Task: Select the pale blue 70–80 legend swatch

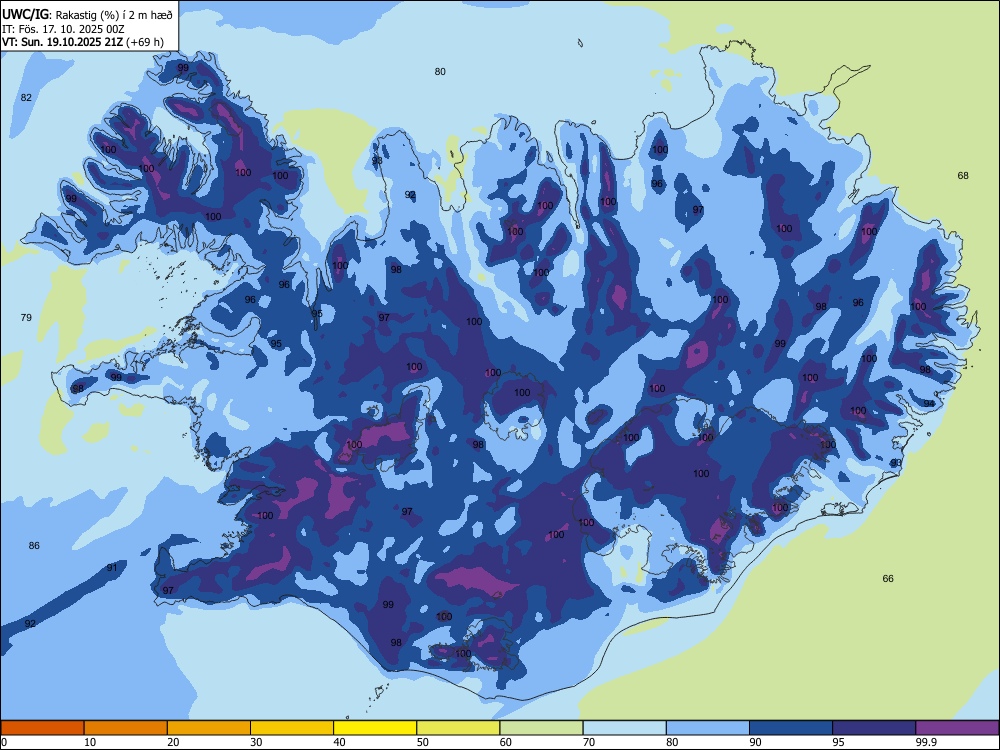Action: pos(624,728)
